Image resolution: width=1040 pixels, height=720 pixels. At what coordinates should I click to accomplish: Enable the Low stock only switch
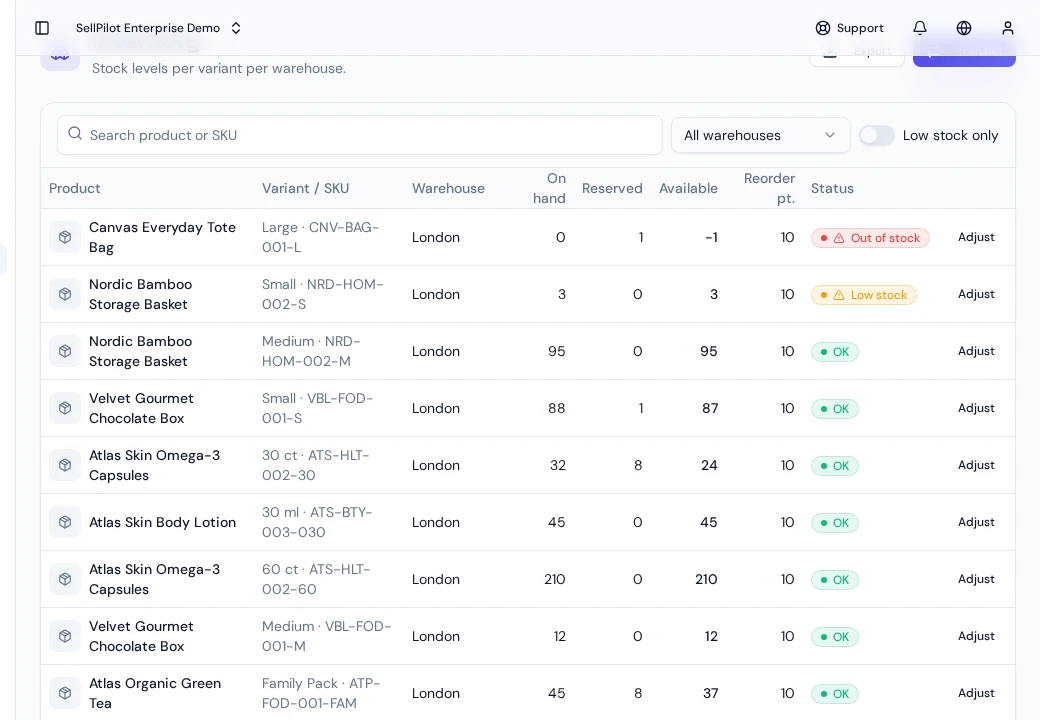(x=877, y=135)
